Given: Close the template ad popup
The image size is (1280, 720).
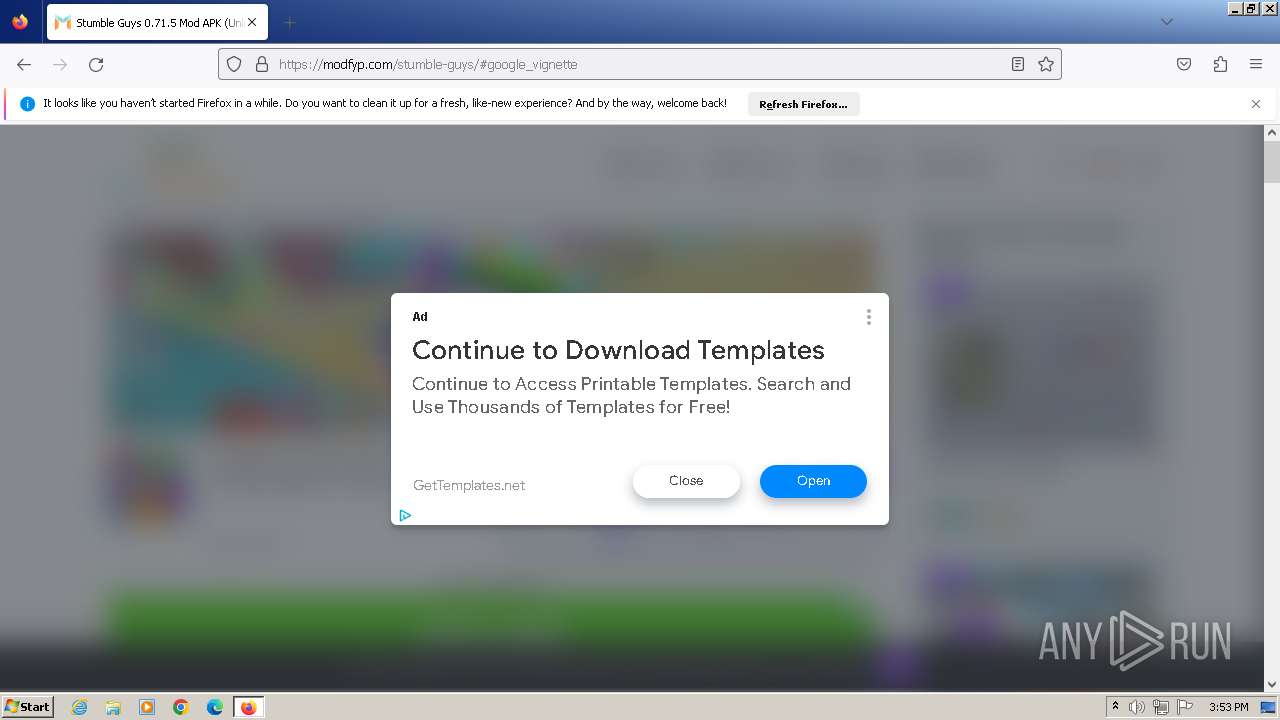Looking at the screenshot, I should click(x=686, y=481).
